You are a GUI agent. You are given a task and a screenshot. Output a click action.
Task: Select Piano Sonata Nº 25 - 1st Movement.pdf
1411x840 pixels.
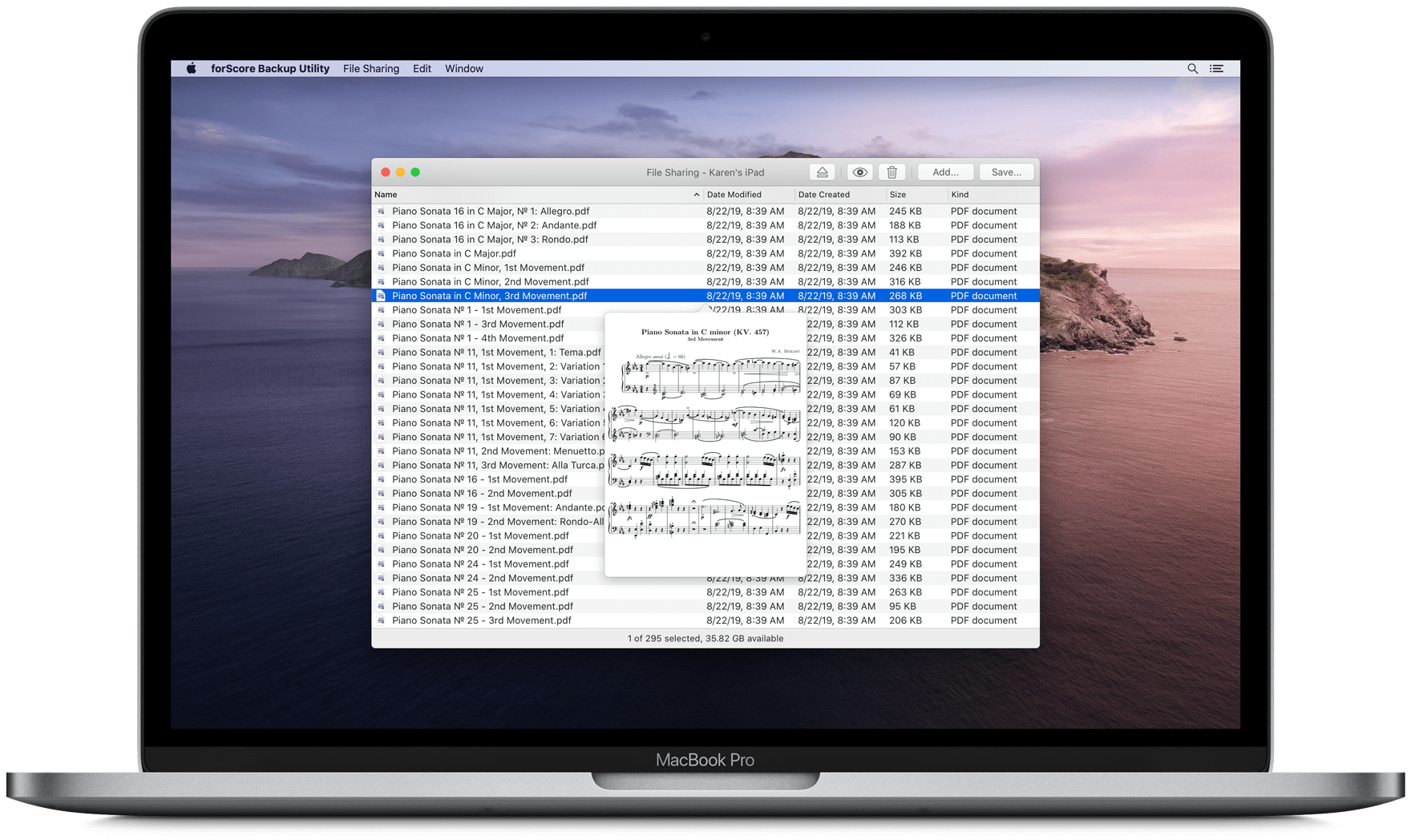tap(705, 592)
